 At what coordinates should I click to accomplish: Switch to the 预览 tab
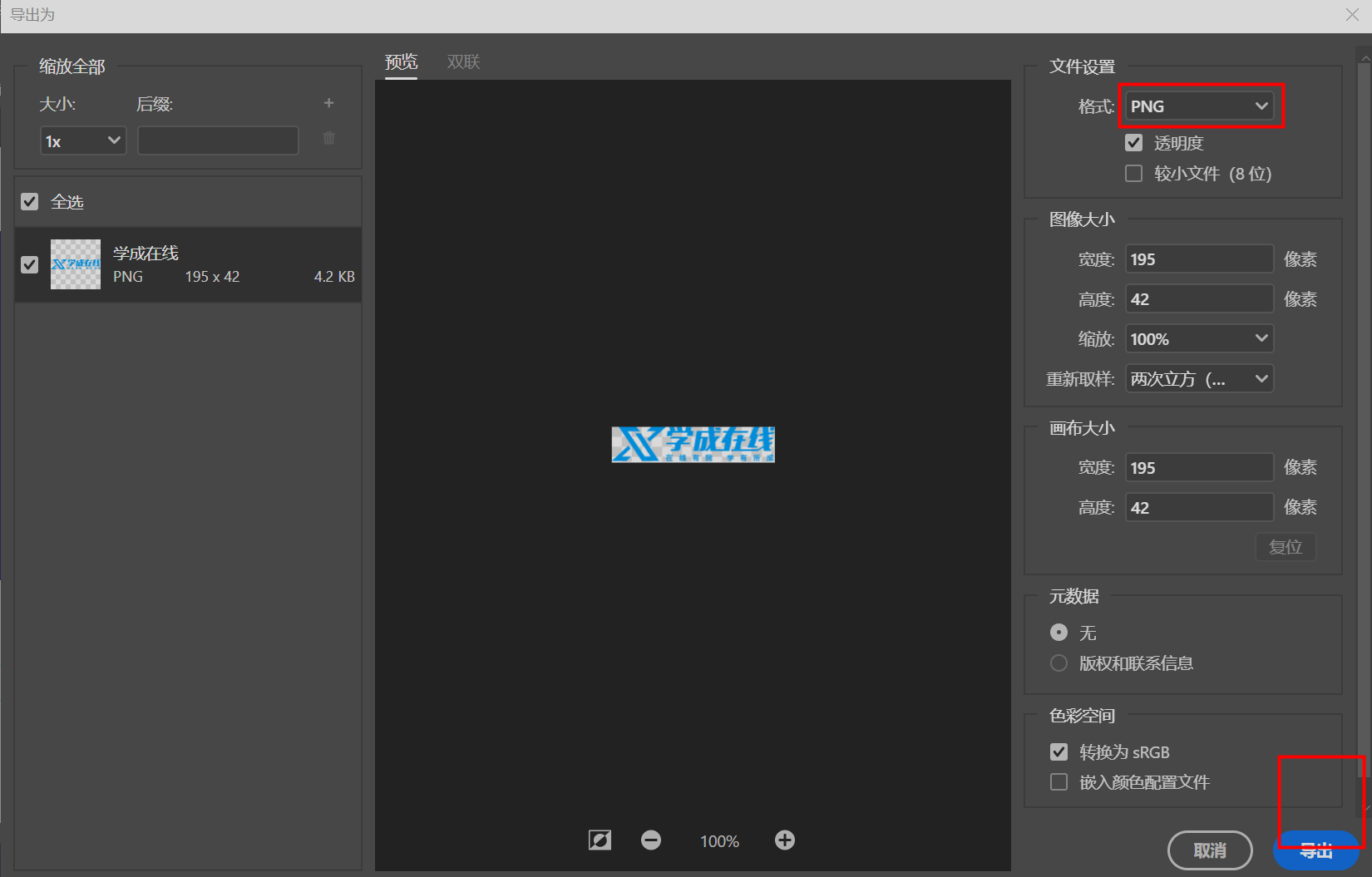point(402,62)
